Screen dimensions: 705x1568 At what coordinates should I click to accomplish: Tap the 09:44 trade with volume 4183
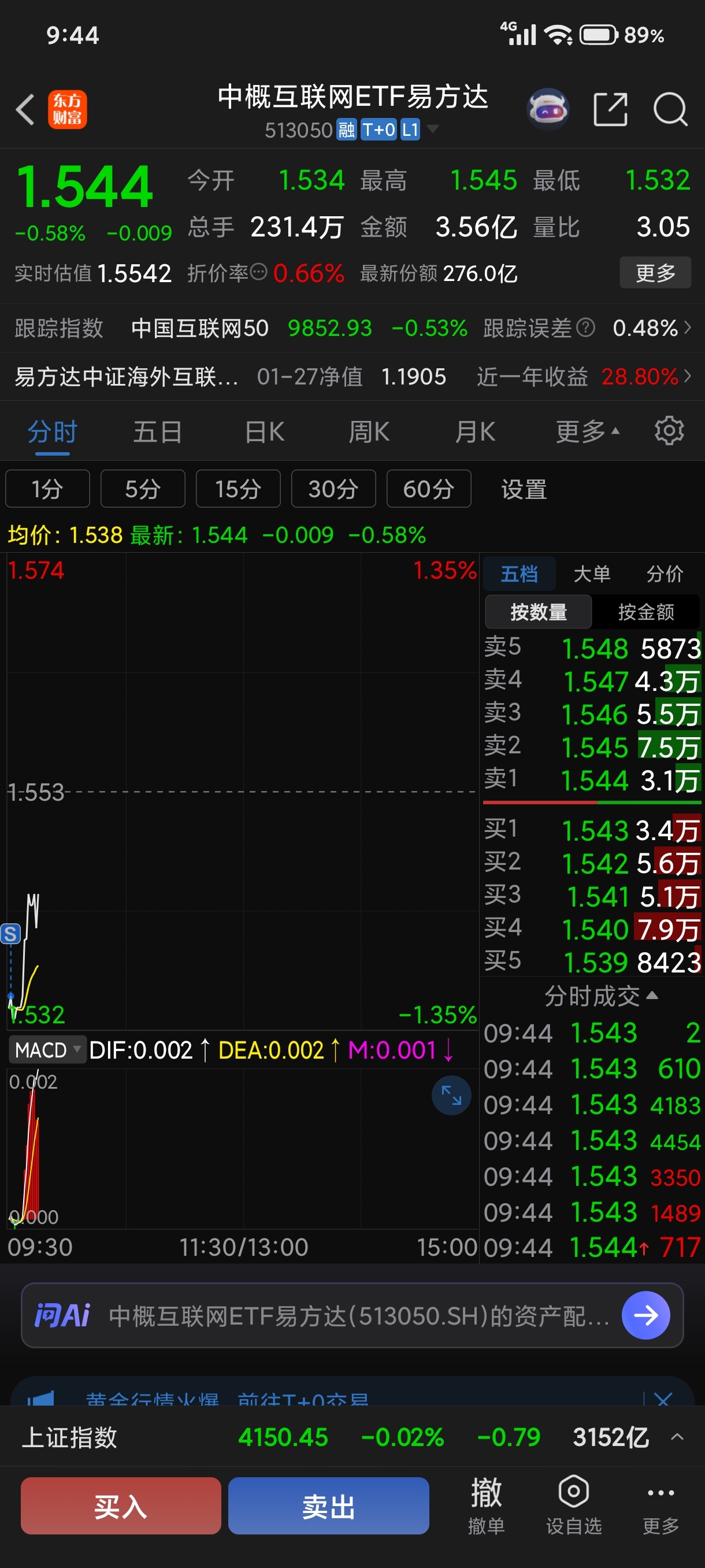[592, 1104]
